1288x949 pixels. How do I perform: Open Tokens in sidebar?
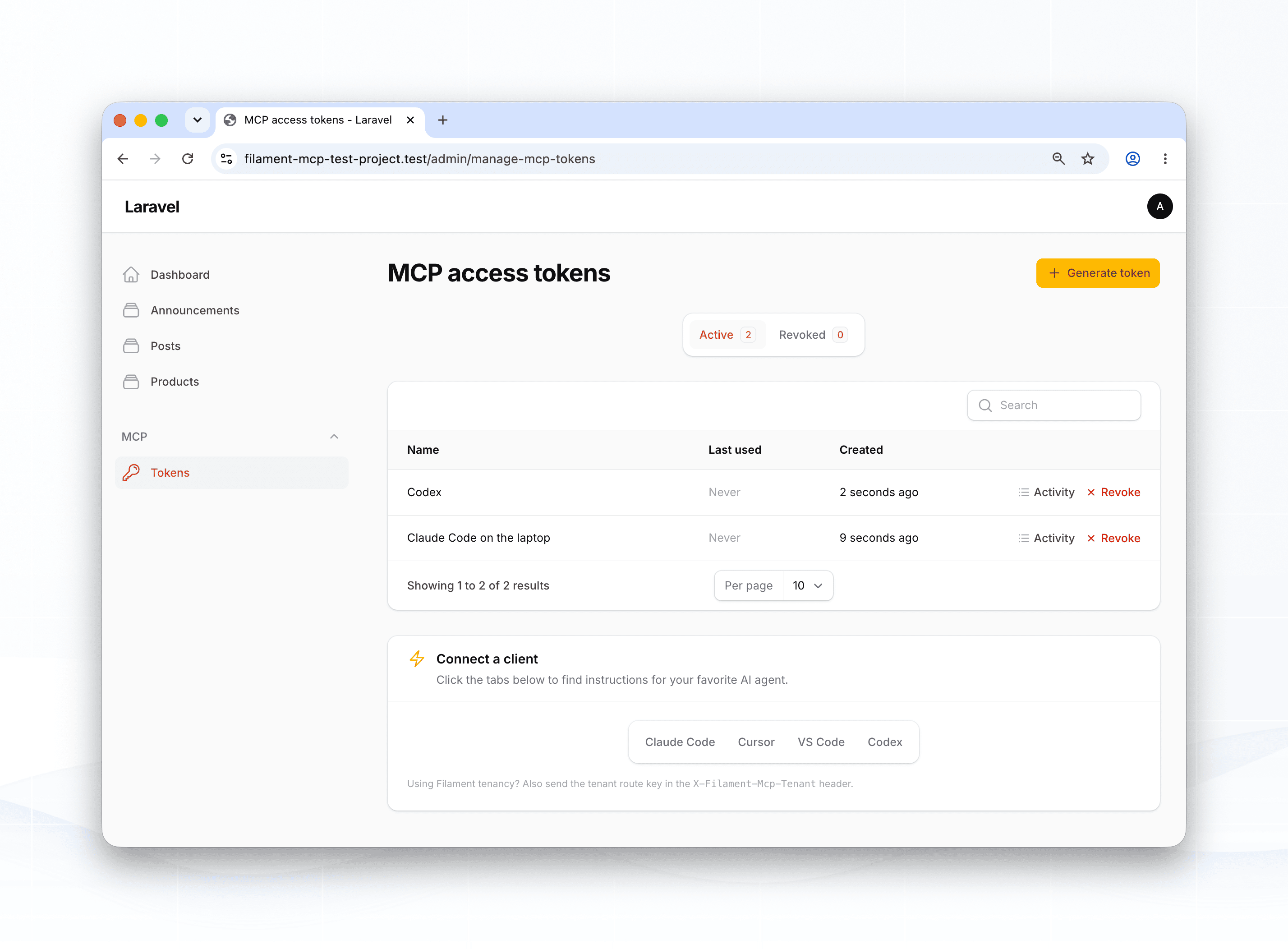point(231,472)
